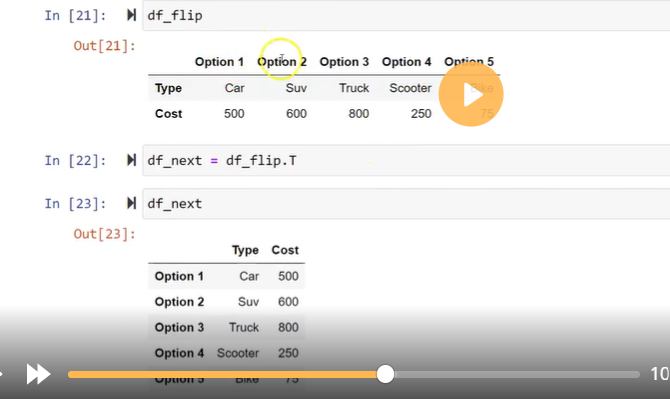Click the Option 4 column header in Out[21]
Viewport: 670px width, 399px height.
click(406, 62)
